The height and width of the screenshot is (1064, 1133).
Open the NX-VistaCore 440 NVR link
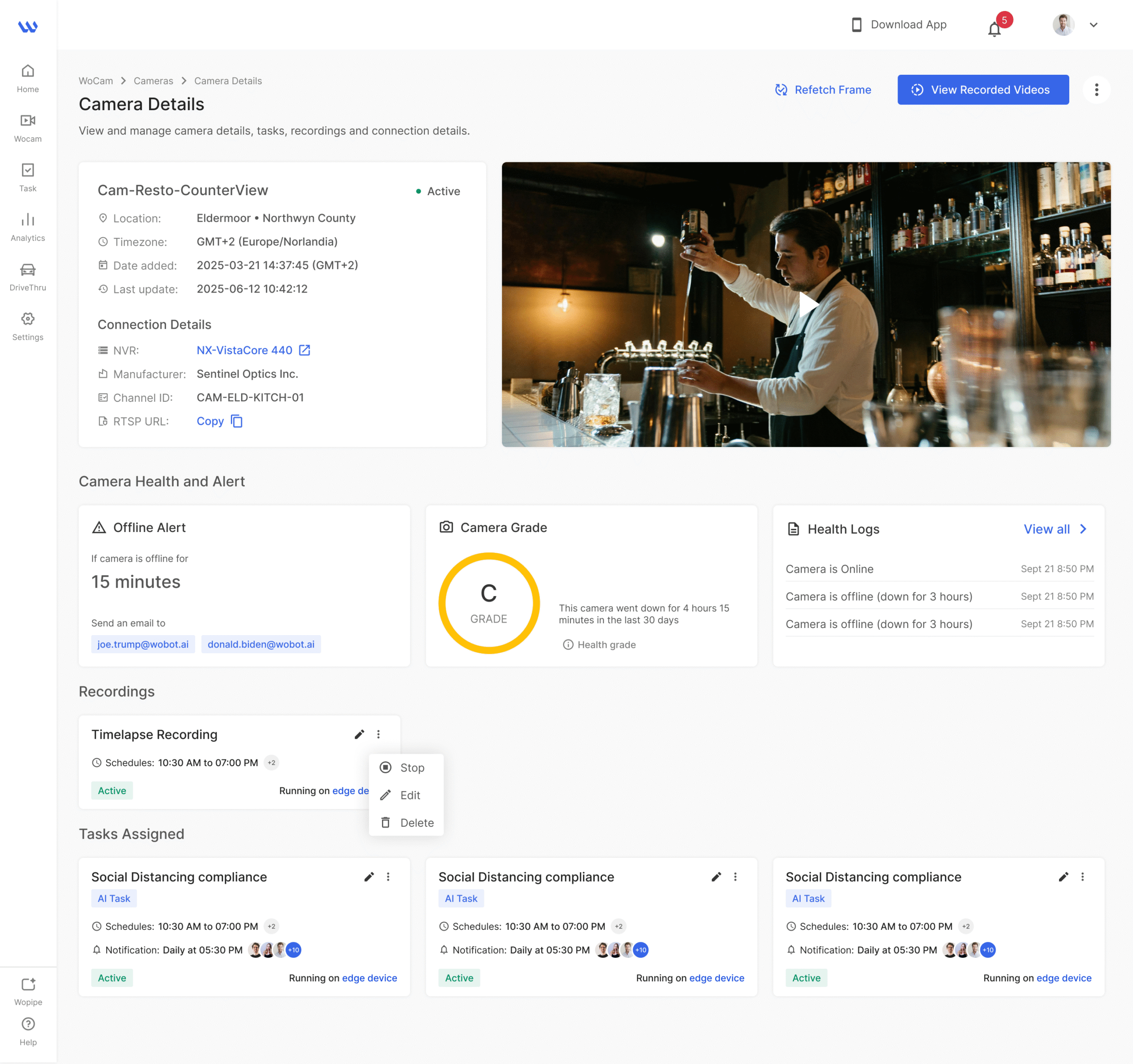[x=244, y=351]
